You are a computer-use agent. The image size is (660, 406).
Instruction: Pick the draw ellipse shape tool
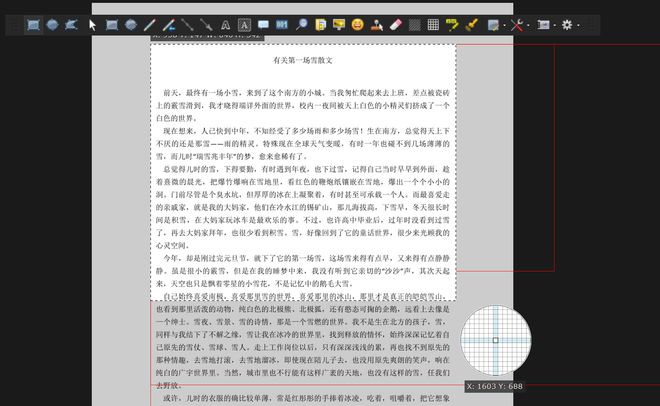131,25
